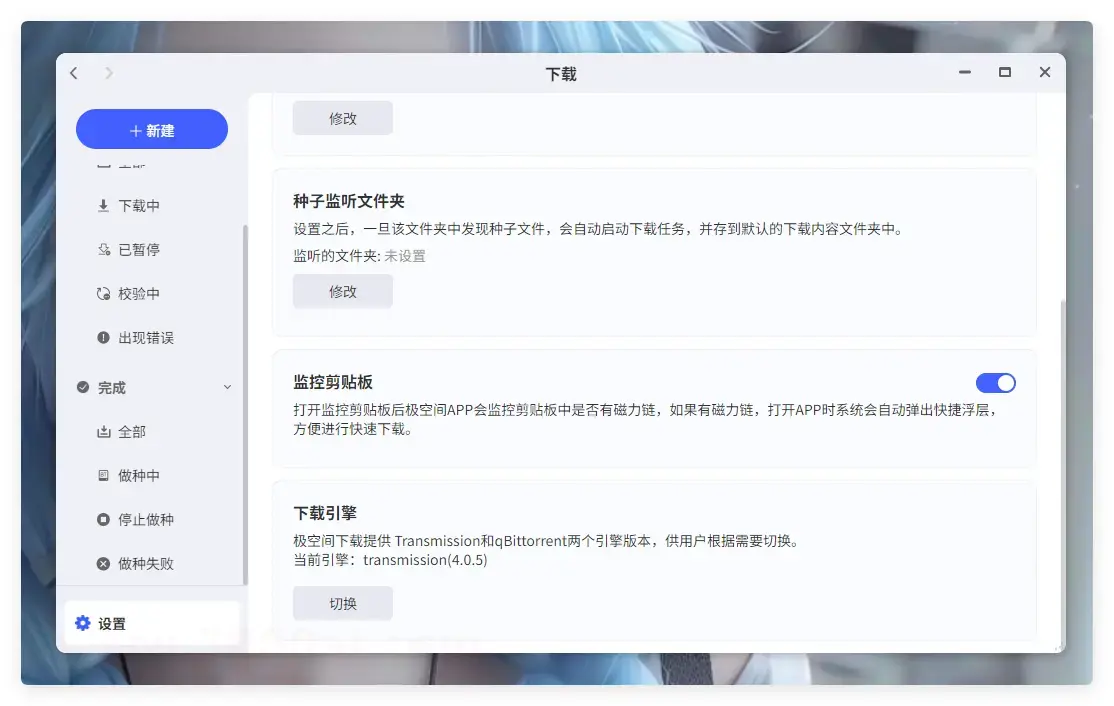Click the back navigation arrow

click(x=73, y=73)
